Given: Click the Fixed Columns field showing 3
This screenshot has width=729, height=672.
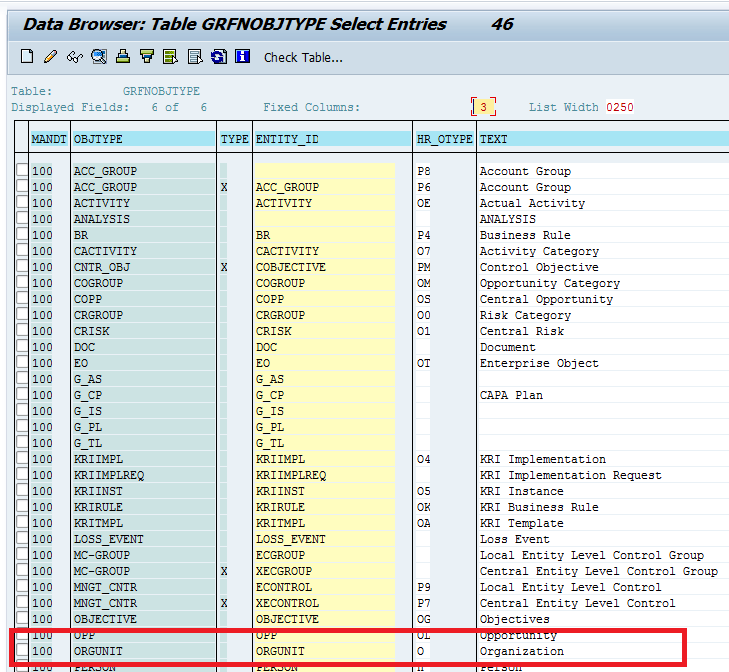Looking at the screenshot, I should pos(483,107).
